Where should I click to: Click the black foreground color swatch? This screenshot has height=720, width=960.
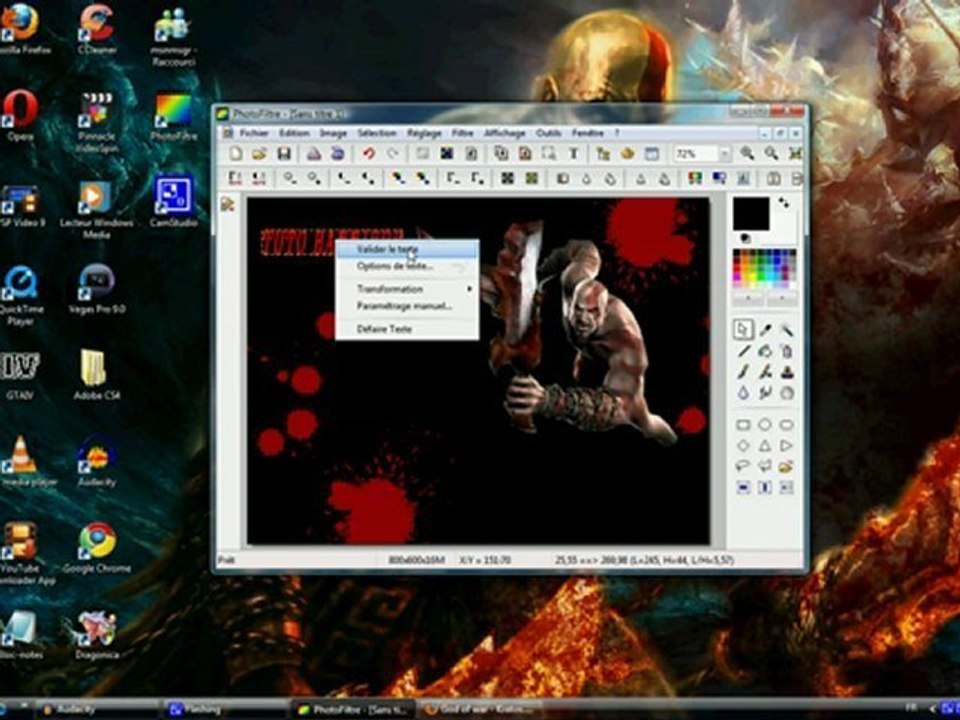click(x=751, y=214)
